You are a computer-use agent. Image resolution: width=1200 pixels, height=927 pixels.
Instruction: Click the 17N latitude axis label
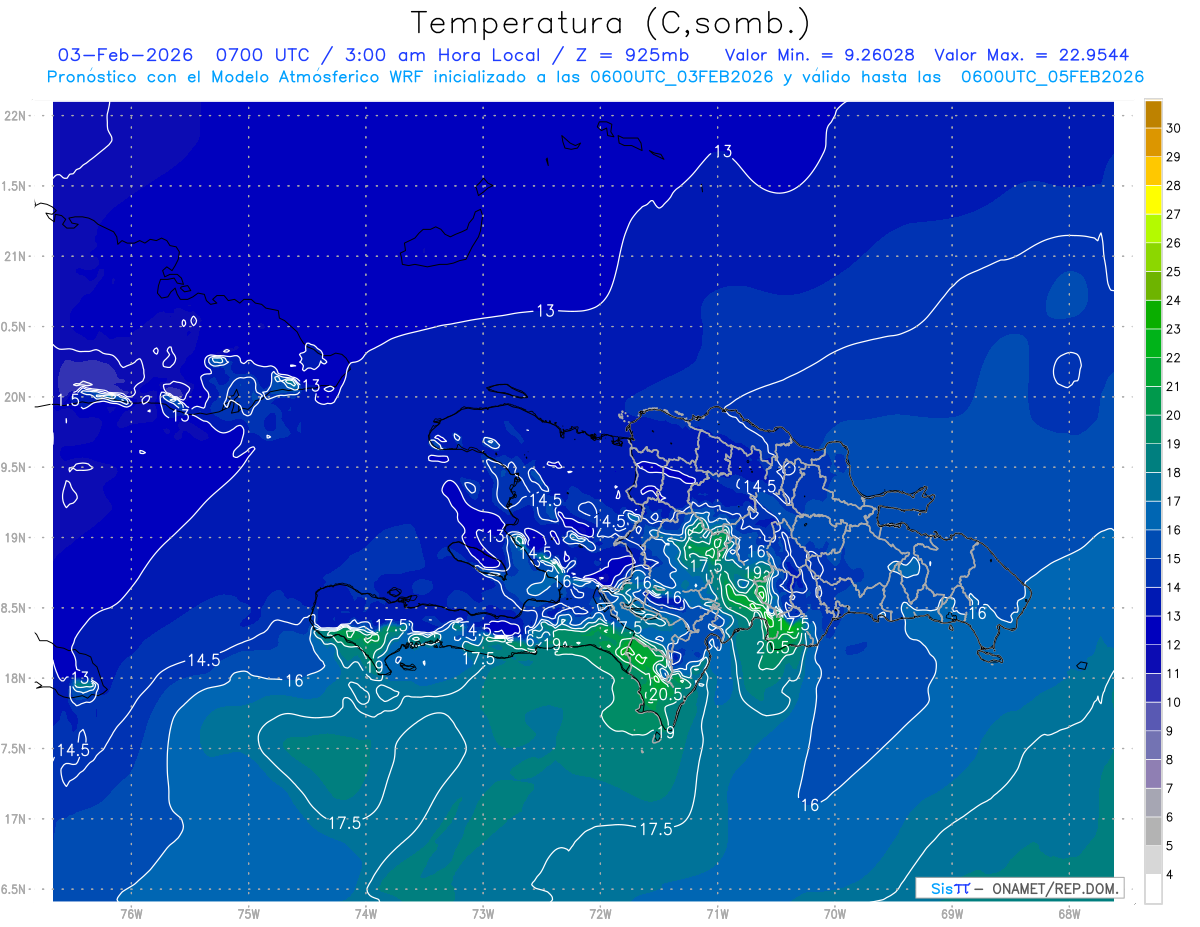pos(16,819)
